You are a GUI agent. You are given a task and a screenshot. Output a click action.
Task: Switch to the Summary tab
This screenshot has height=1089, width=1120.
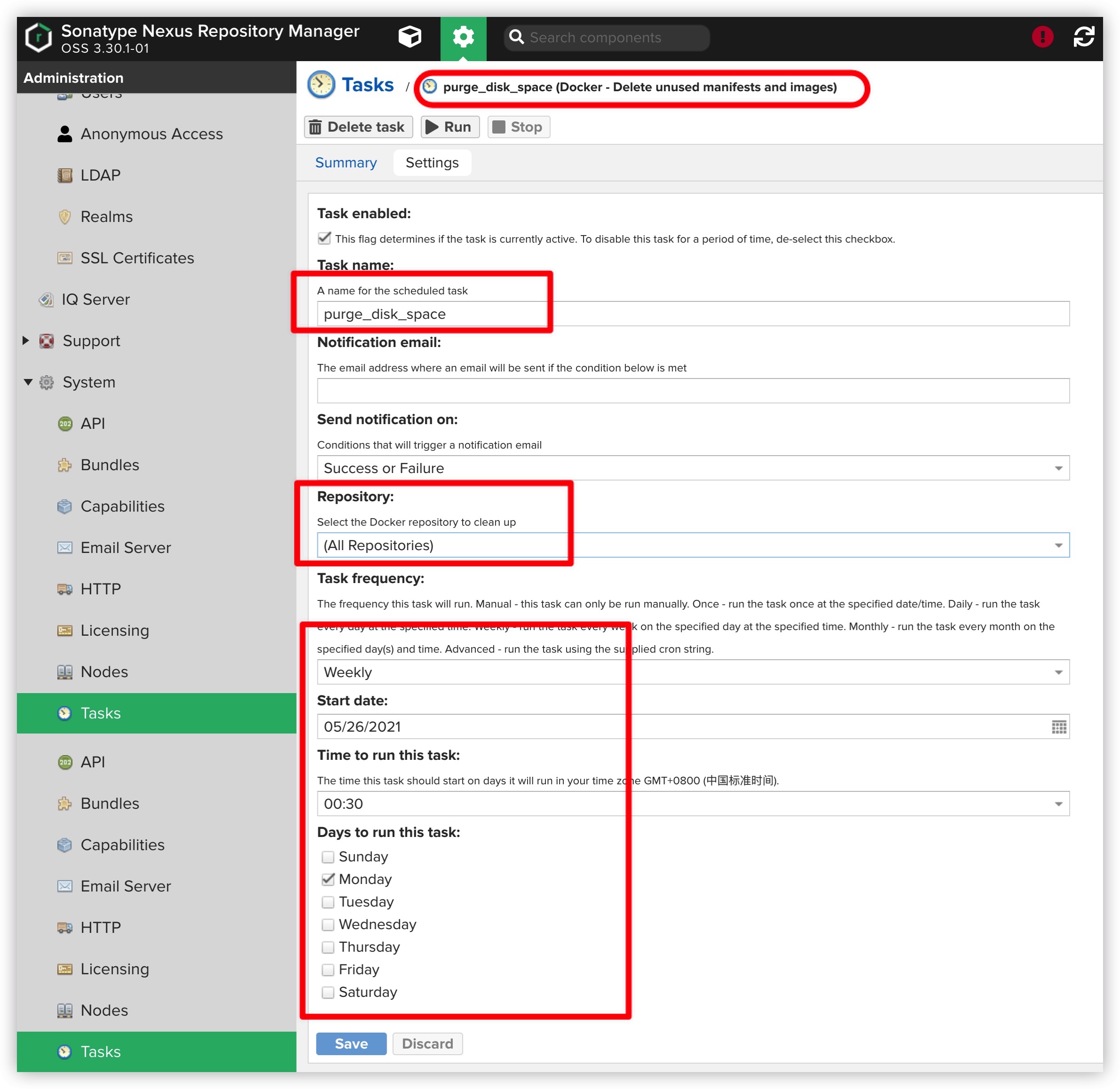(346, 163)
